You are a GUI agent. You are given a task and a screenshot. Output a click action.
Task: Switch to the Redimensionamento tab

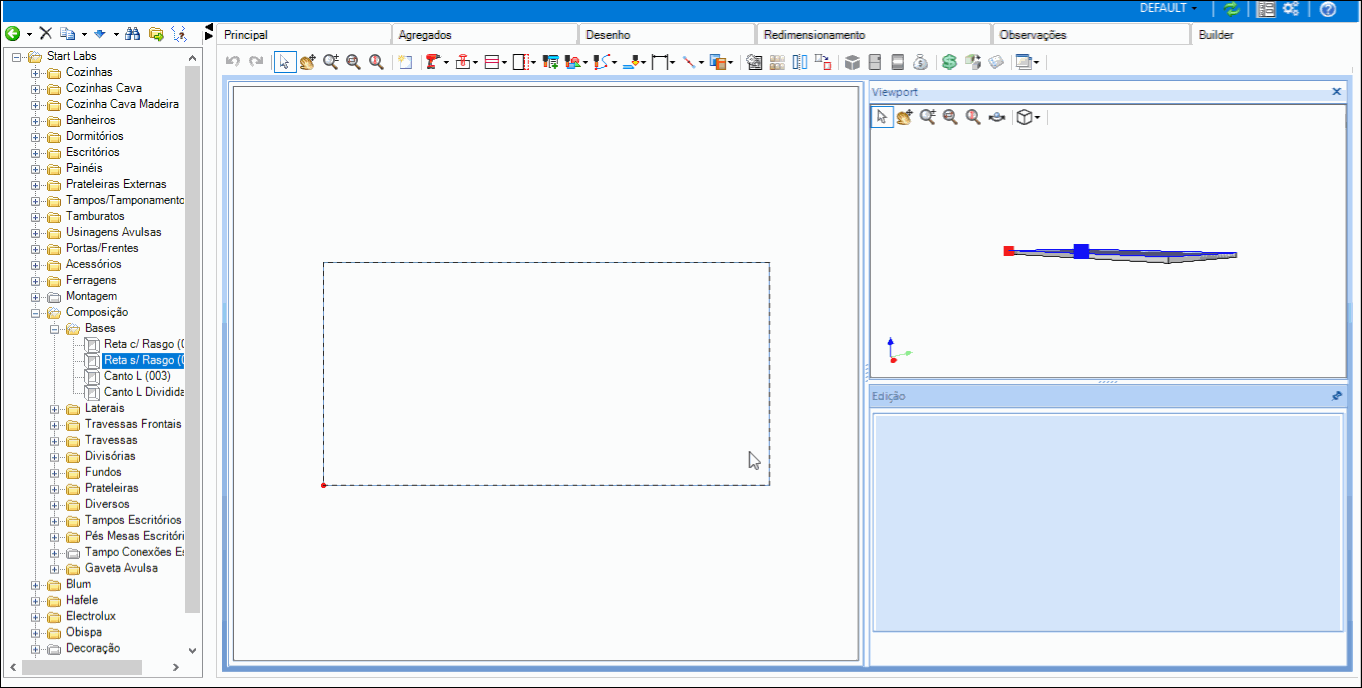coord(874,34)
